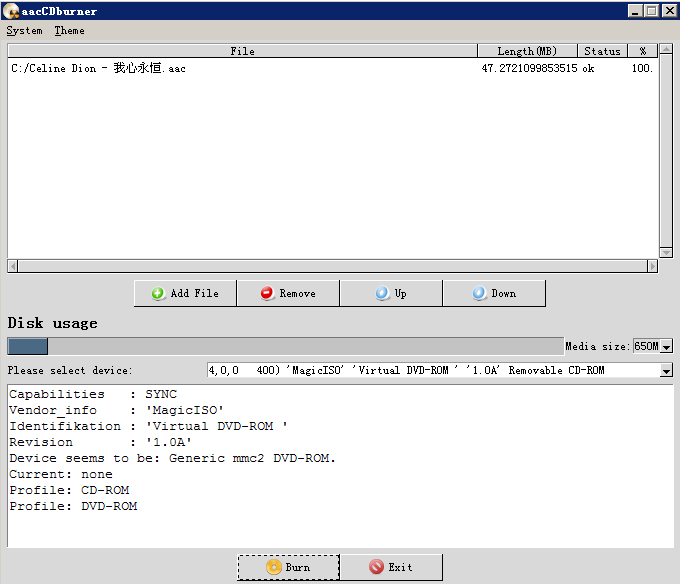Click the file list vertical scrollbar track
This screenshot has height=584, width=680.
666,150
